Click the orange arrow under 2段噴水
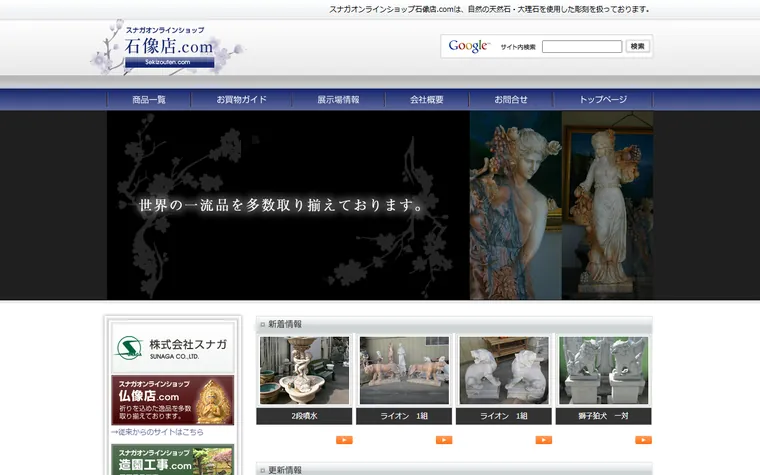Screen dimensions: 760x475 (344, 440)
